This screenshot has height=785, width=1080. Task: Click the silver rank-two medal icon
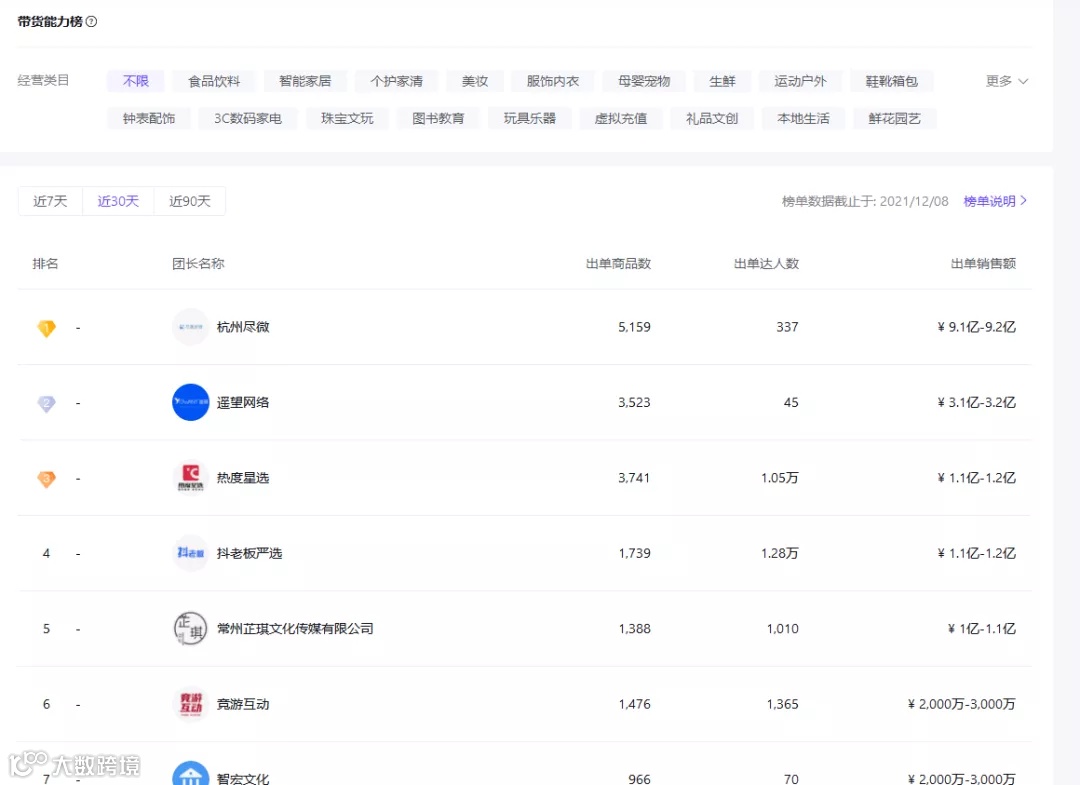46,404
